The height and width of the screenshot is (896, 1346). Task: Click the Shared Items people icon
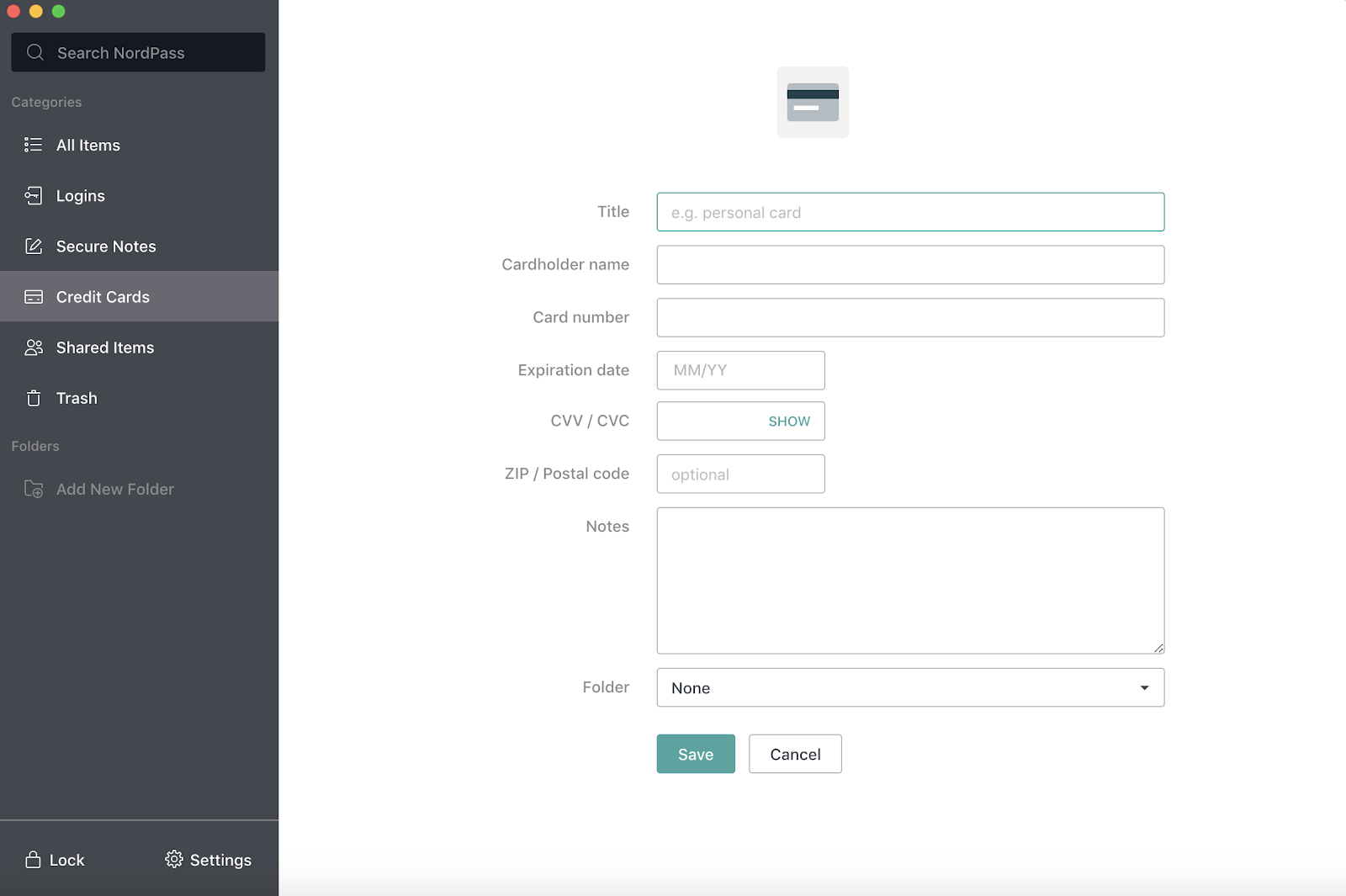coord(33,347)
